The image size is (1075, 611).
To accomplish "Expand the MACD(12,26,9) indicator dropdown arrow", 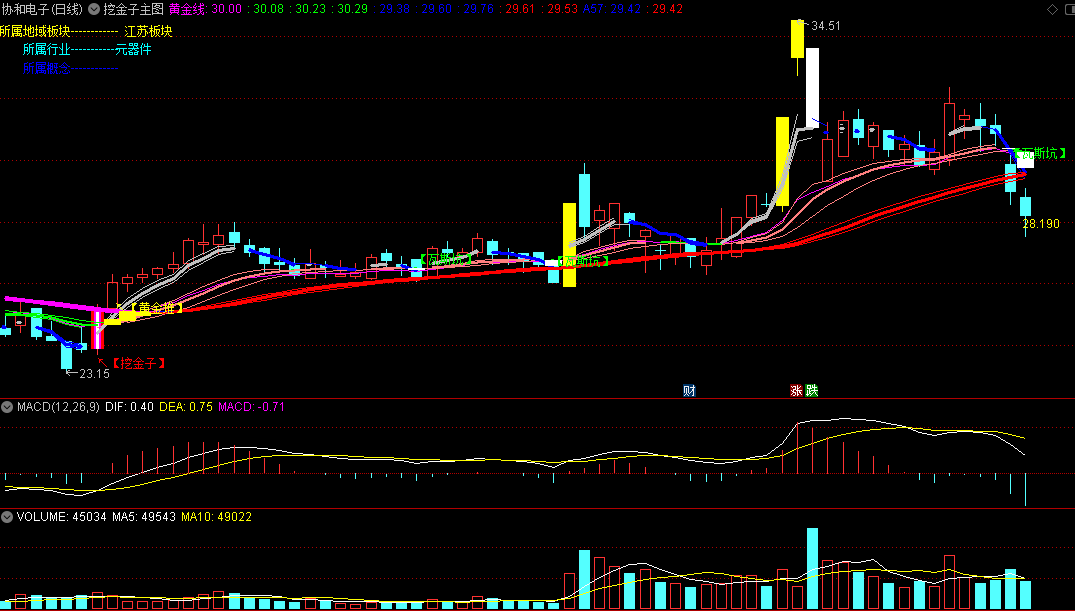I will point(7,407).
